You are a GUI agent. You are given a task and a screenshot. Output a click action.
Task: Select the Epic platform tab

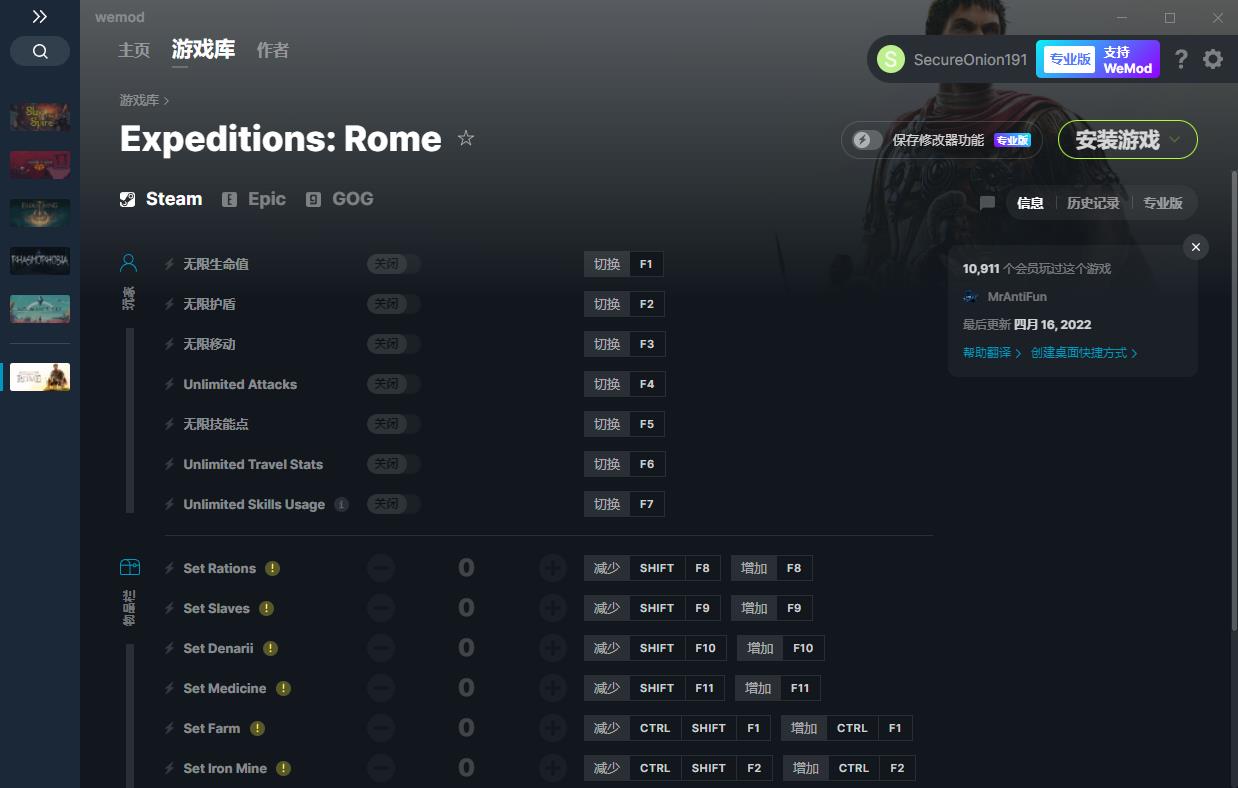coord(254,199)
